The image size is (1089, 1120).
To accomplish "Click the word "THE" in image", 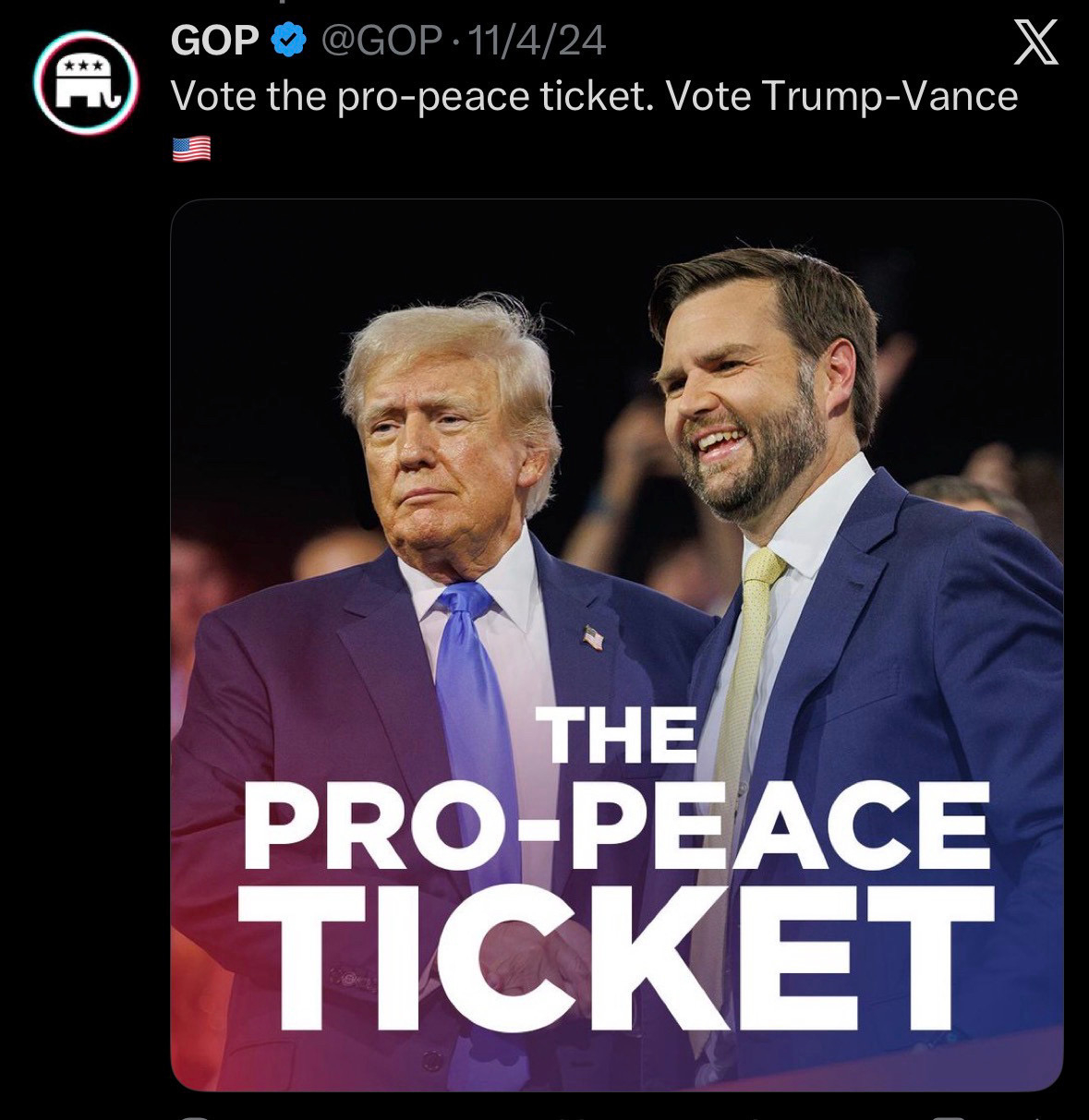I will tap(621, 735).
